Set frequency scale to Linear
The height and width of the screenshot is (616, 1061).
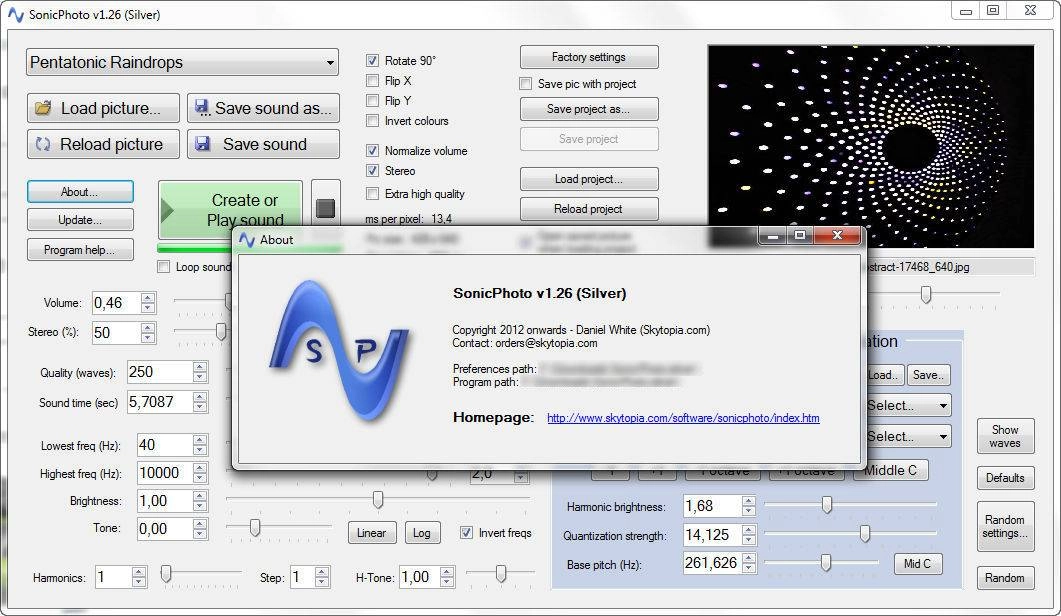point(371,533)
